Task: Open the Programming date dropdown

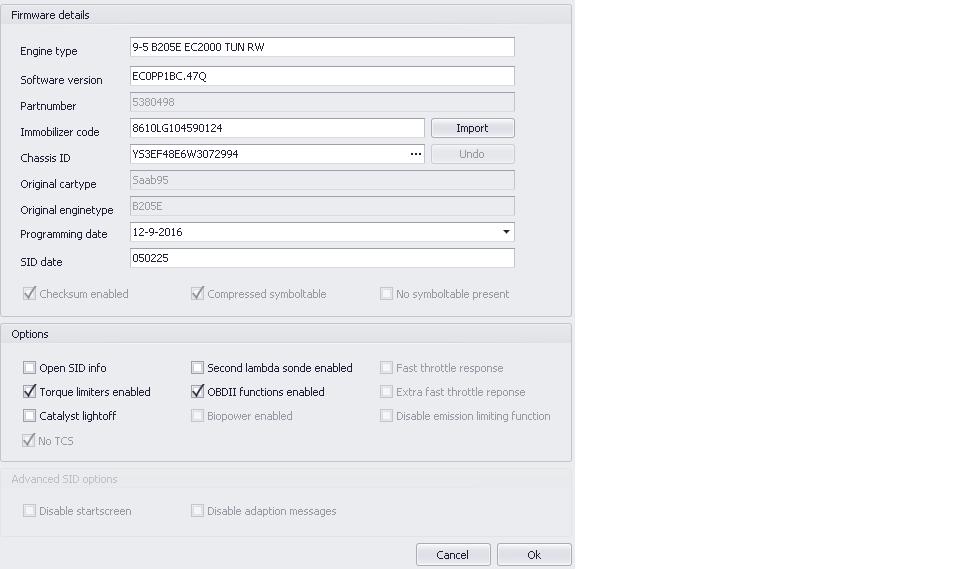Action: pos(505,232)
